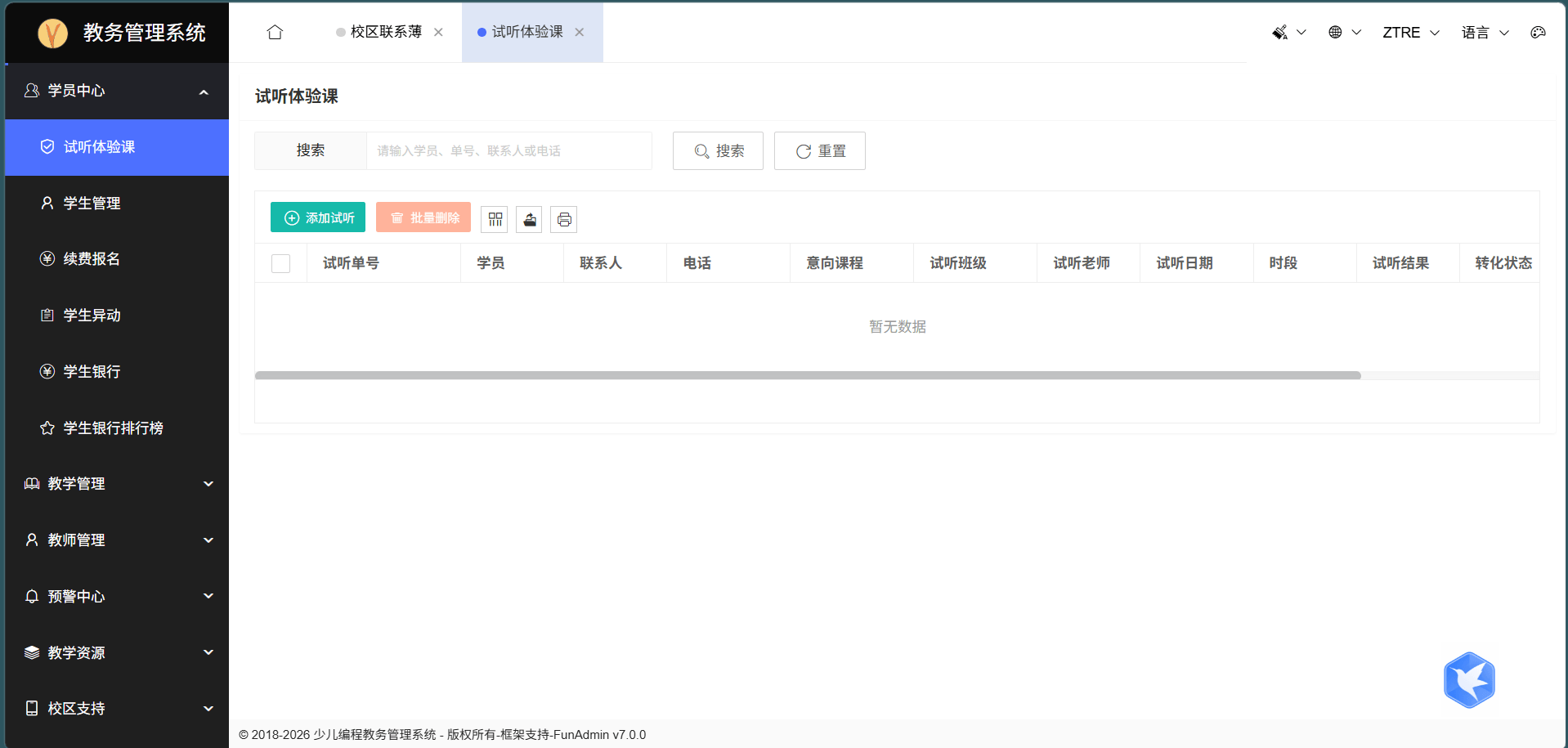Click the globe icon in header
The width and height of the screenshot is (1568, 748).
1335,33
